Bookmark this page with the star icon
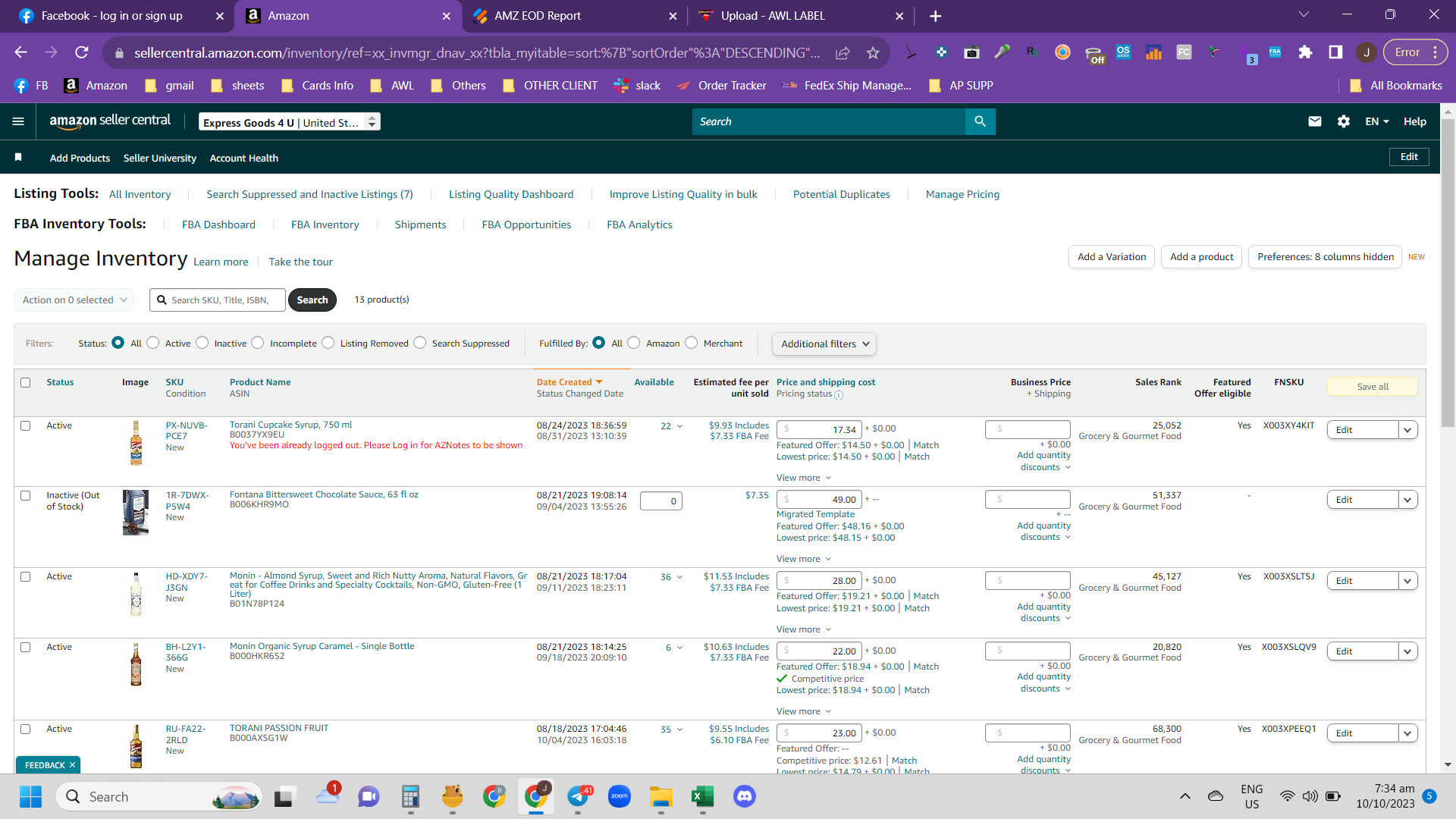1456x819 pixels. tap(873, 52)
